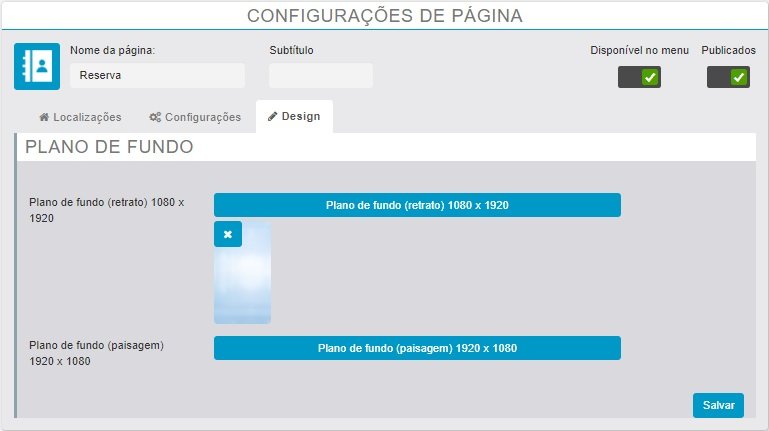769x431 pixels.
Task: Click the address book page icon
Action: click(38, 66)
